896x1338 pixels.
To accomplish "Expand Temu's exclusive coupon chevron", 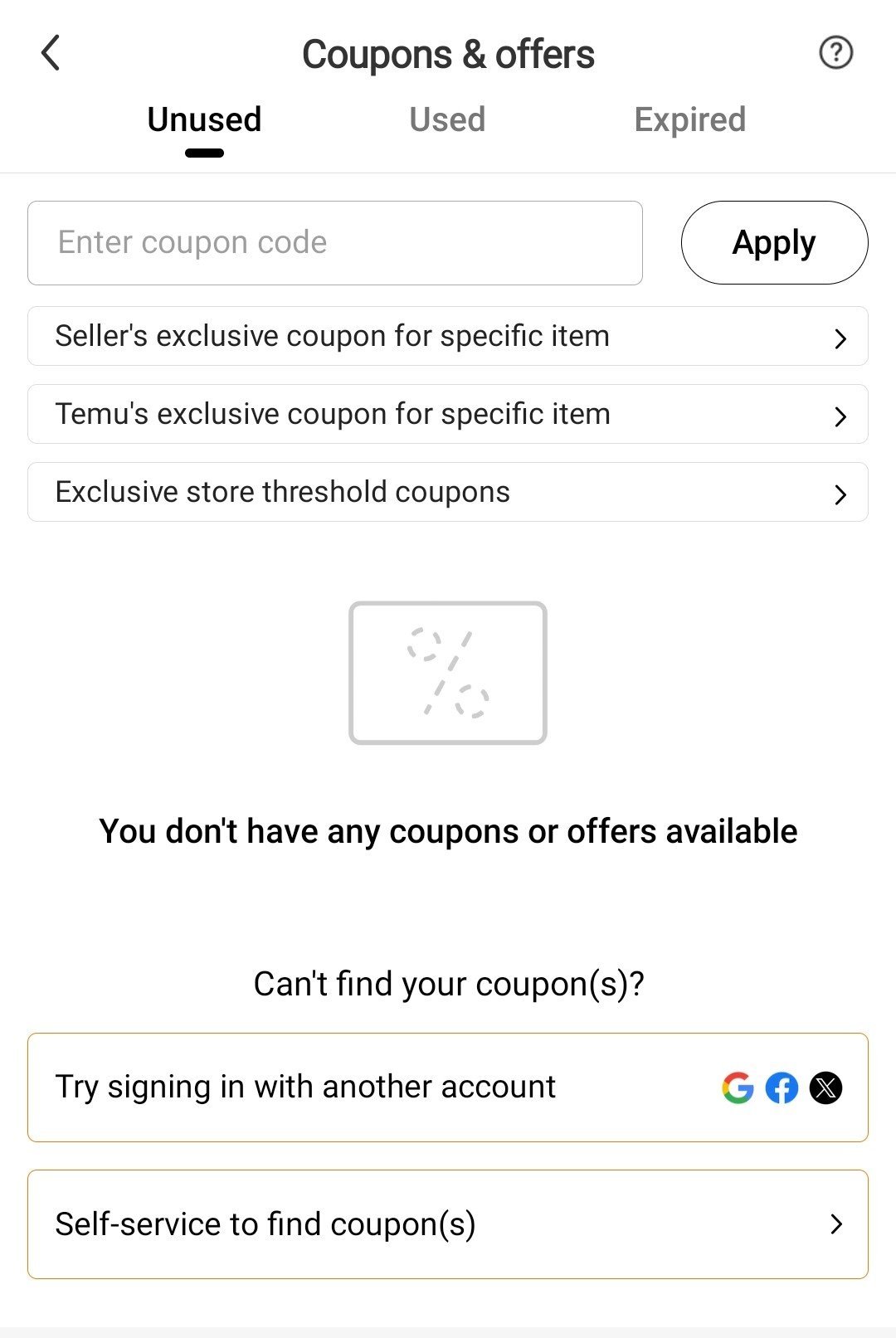I will point(840,416).
